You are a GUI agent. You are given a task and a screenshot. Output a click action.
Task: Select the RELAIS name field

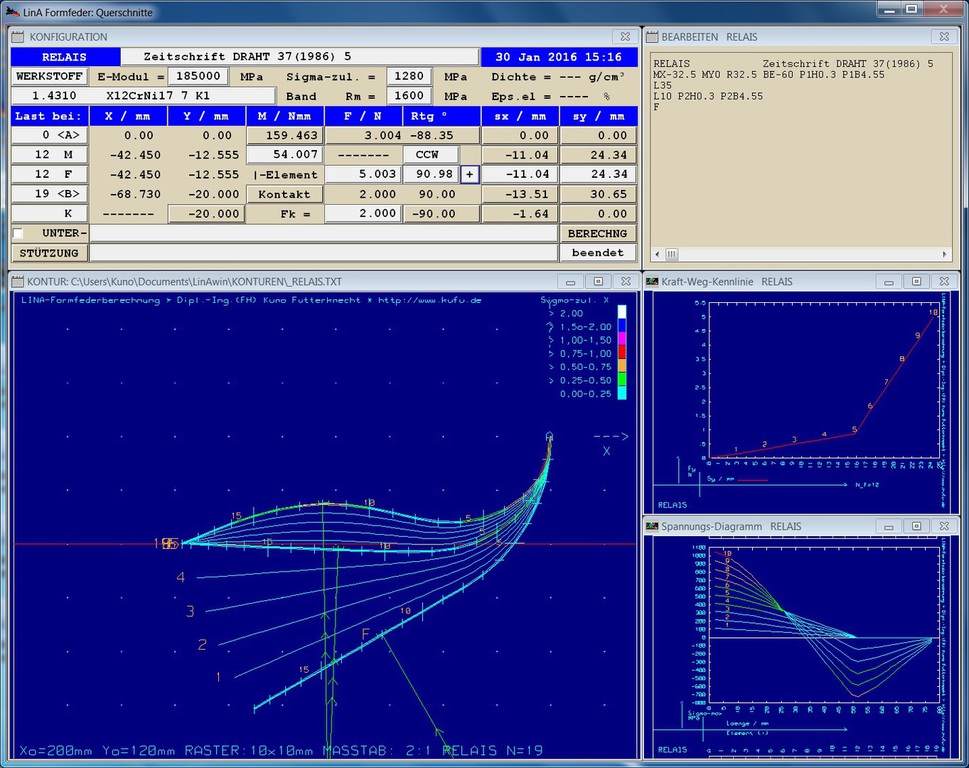(x=65, y=57)
